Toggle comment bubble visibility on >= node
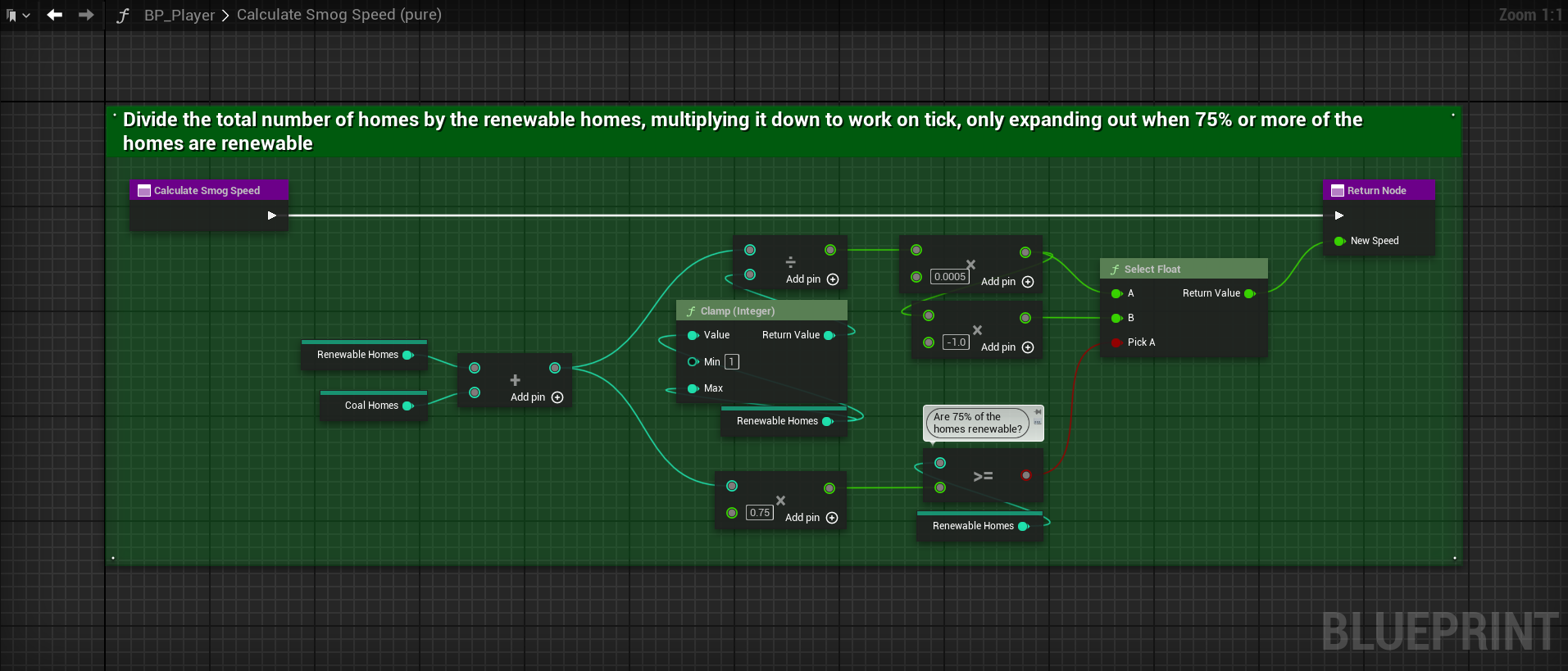1568x671 pixels. 1038,423
